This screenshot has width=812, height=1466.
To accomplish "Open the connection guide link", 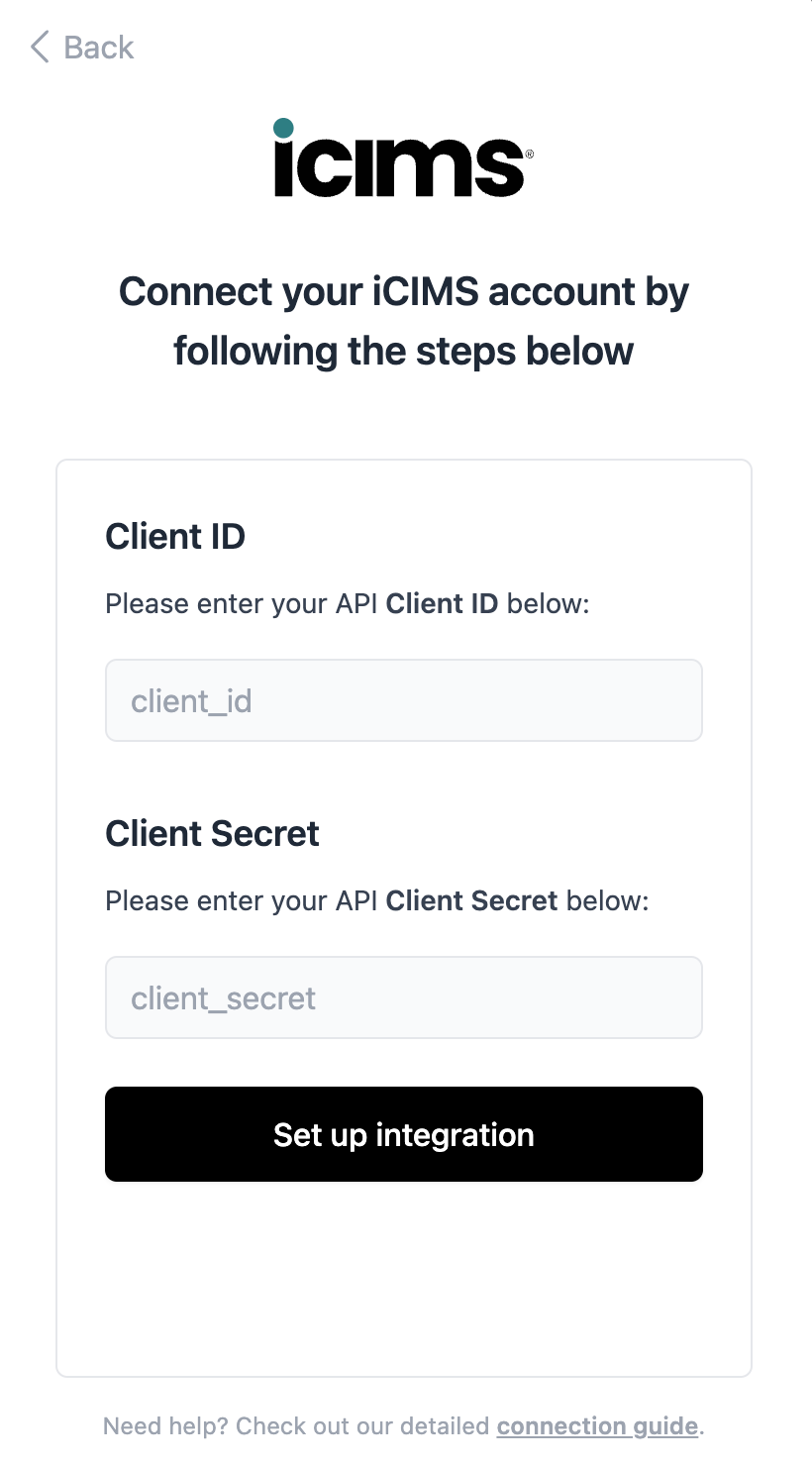I will coord(597,1426).
